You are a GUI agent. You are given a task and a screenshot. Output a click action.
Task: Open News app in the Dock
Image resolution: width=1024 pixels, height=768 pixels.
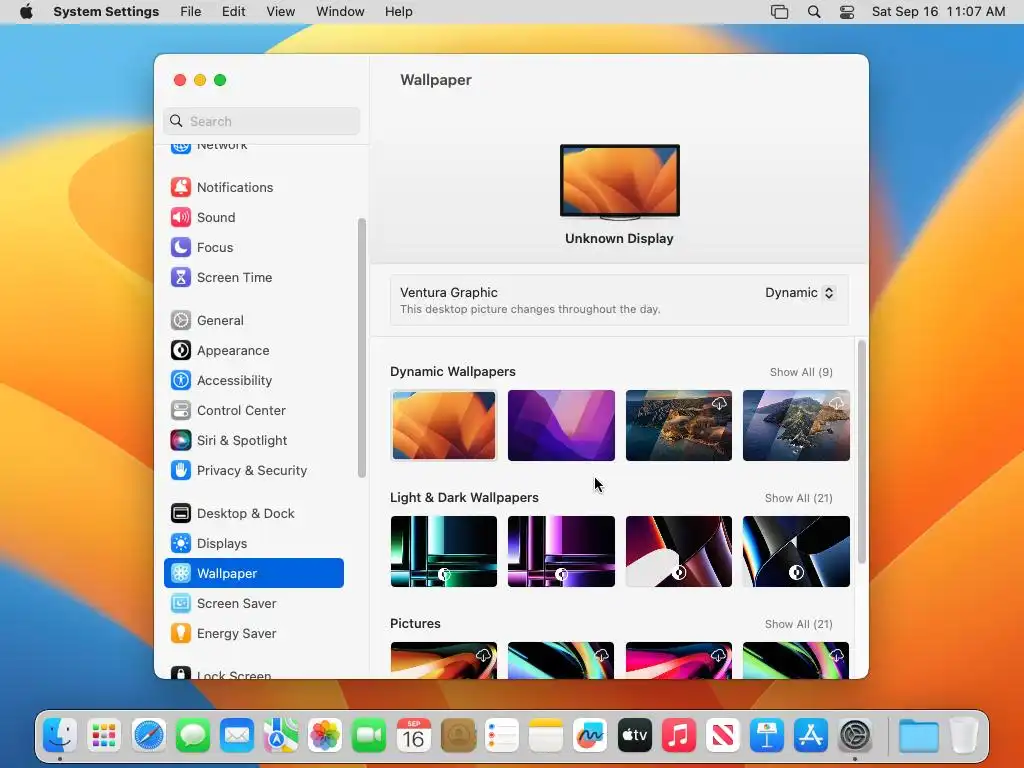pyautogui.click(x=723, y=735)
